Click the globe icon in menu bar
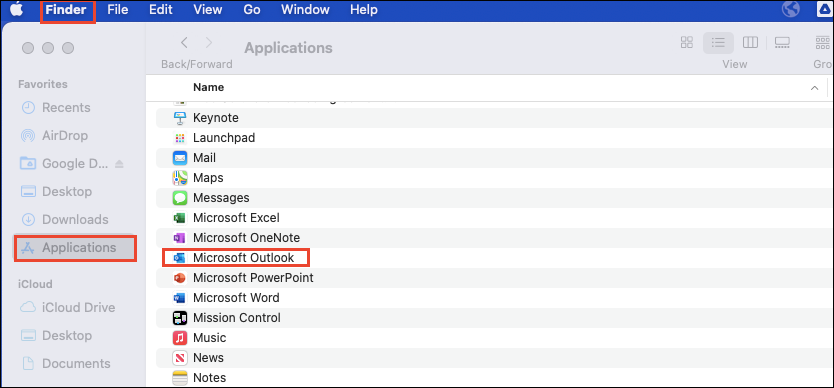The height and width of the screenshot is (388, 834). pyautogui.click(x=791, y=10)
